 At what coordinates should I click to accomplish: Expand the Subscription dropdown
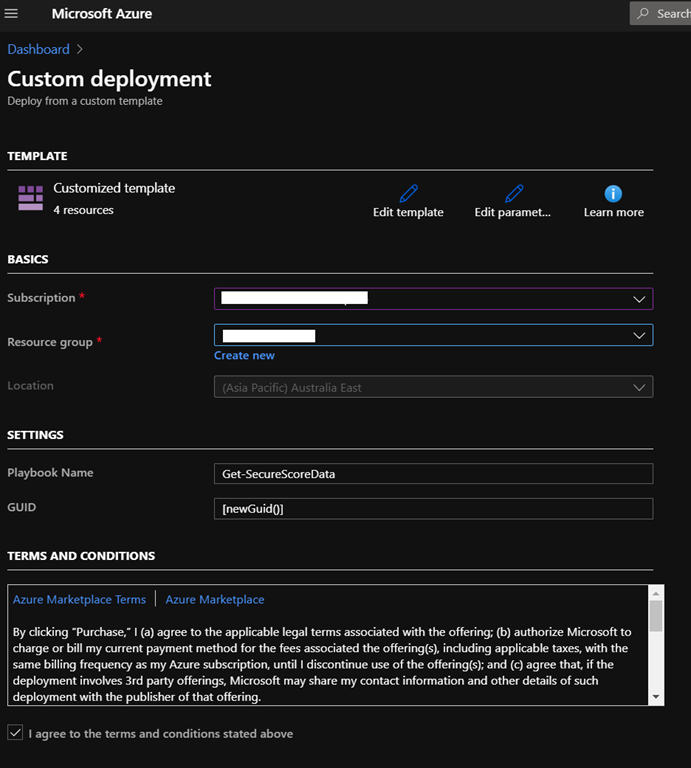pyautogui.click(x=639, y=298)
